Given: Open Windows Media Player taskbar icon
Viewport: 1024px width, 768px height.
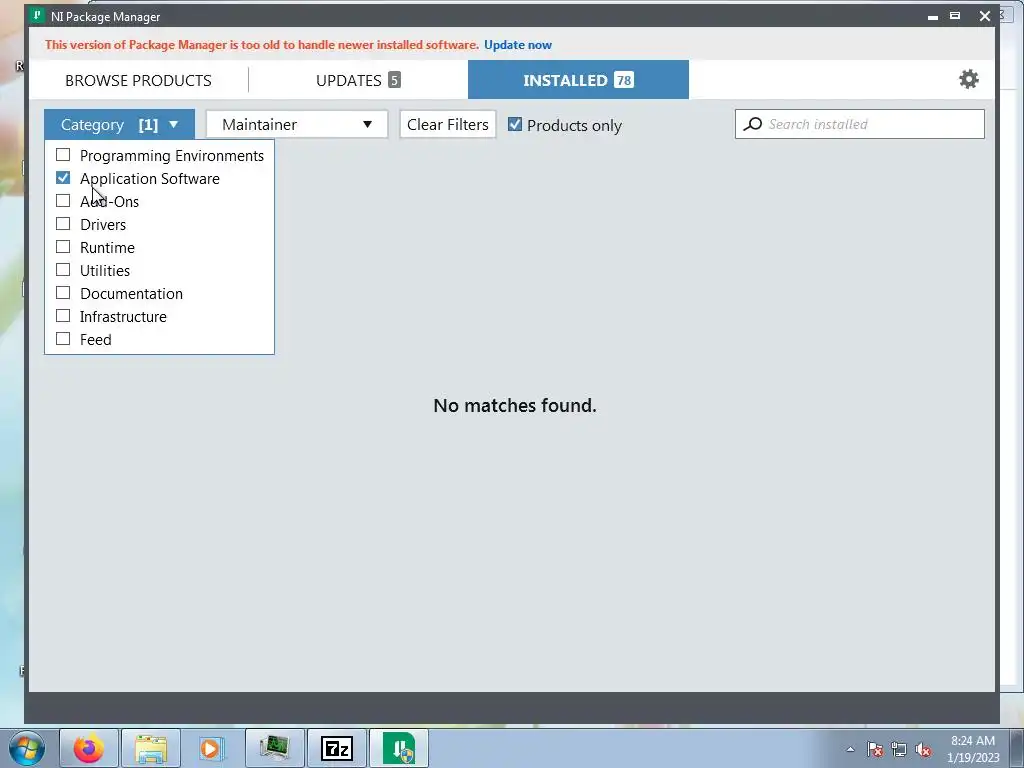Looking at the screenshot, I should pyautogui.click(x=212, y=748).
